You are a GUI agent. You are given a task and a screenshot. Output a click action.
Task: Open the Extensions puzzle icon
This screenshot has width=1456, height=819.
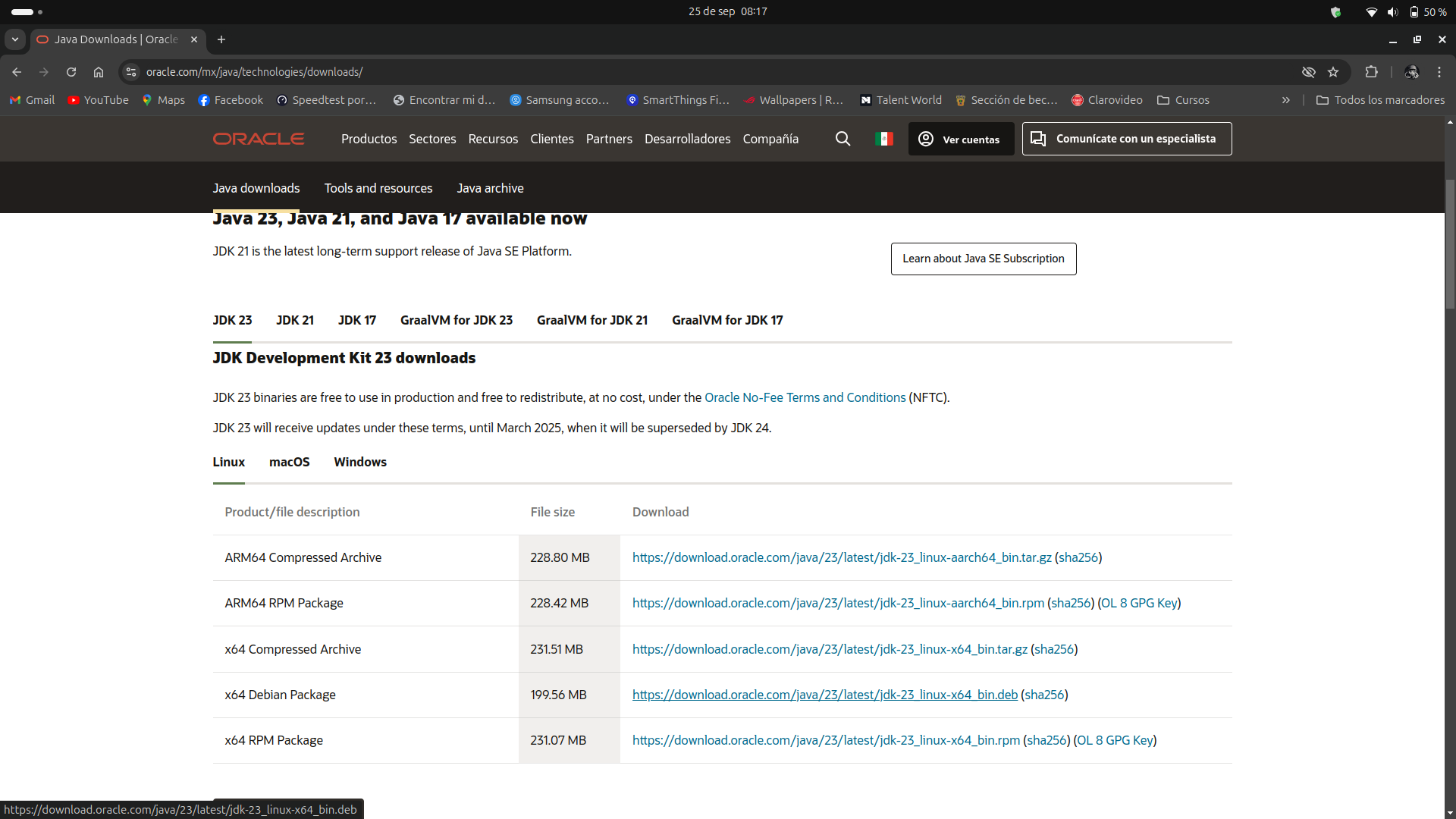click(x=1371, y=72)
